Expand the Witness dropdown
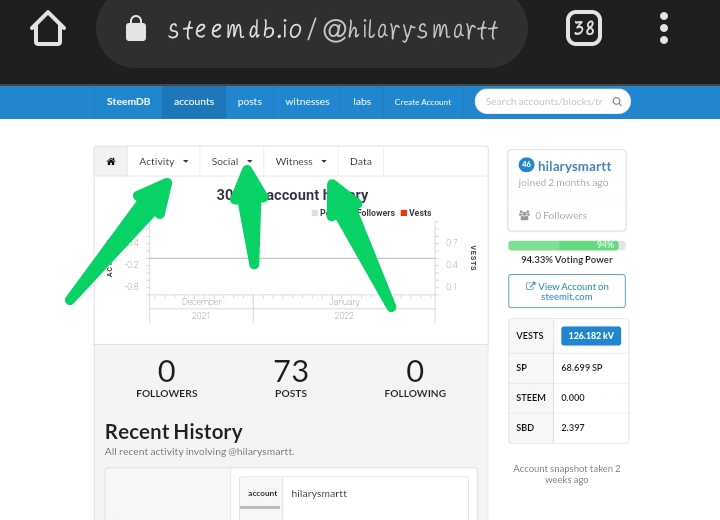Screen dimensions: 720x520 [x=301, y=161]
